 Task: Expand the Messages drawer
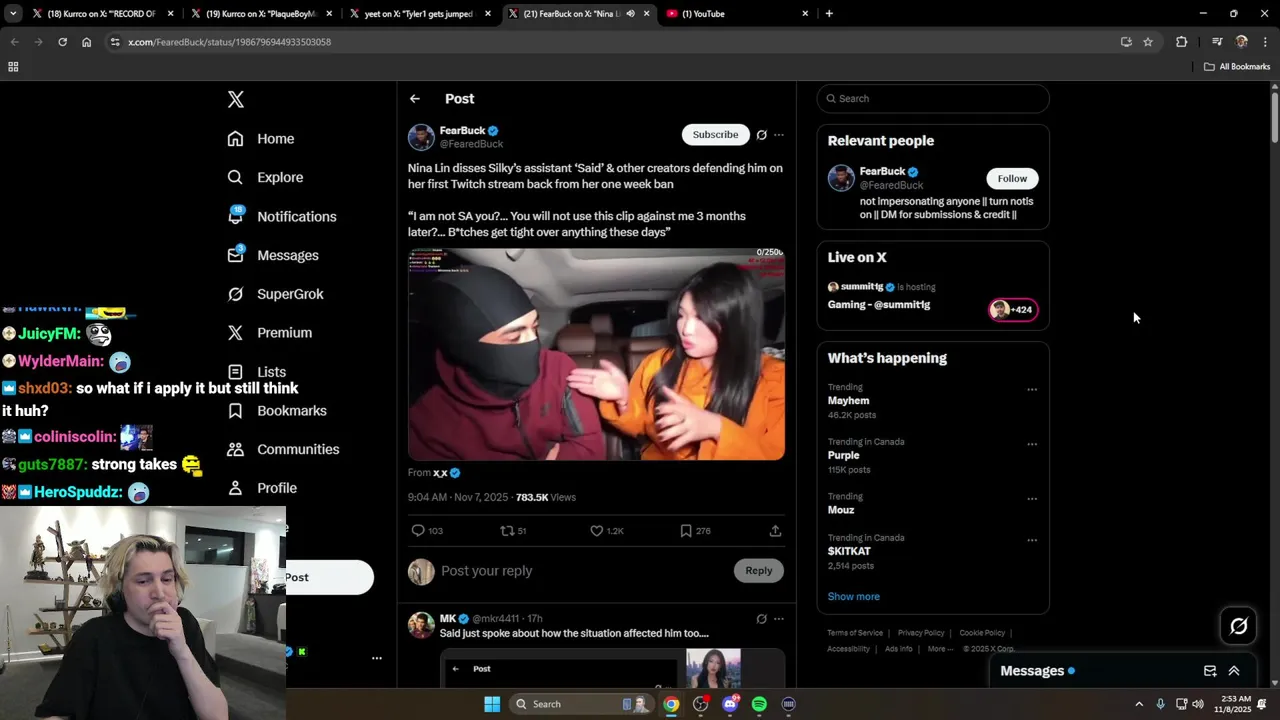(x=1234, y=671)
